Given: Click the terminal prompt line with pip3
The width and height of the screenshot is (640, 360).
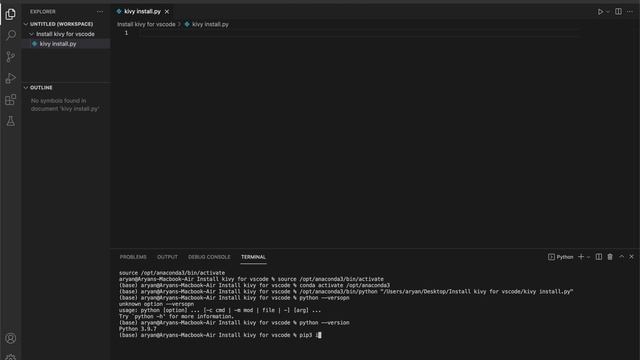Looking at the screenshot, I should point(220,335).
